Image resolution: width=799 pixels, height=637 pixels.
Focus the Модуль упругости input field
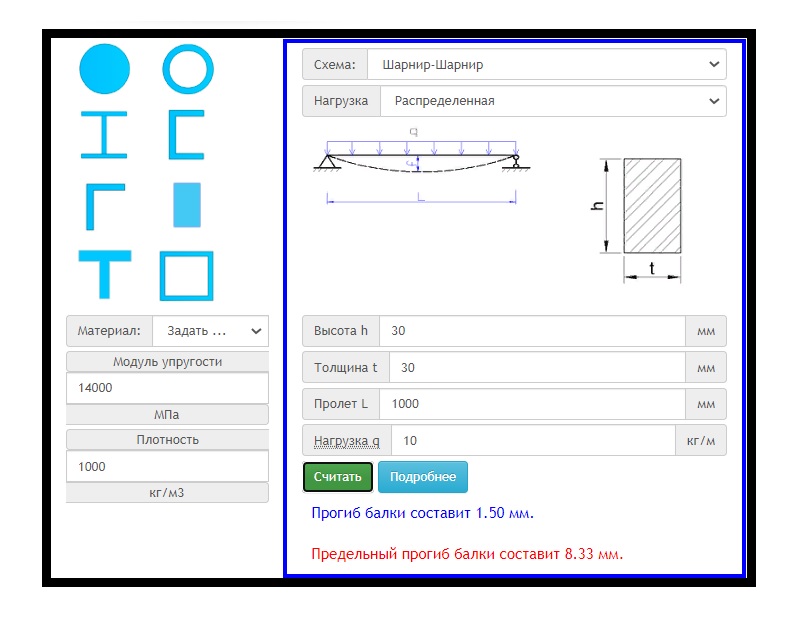tap(167, 388)
